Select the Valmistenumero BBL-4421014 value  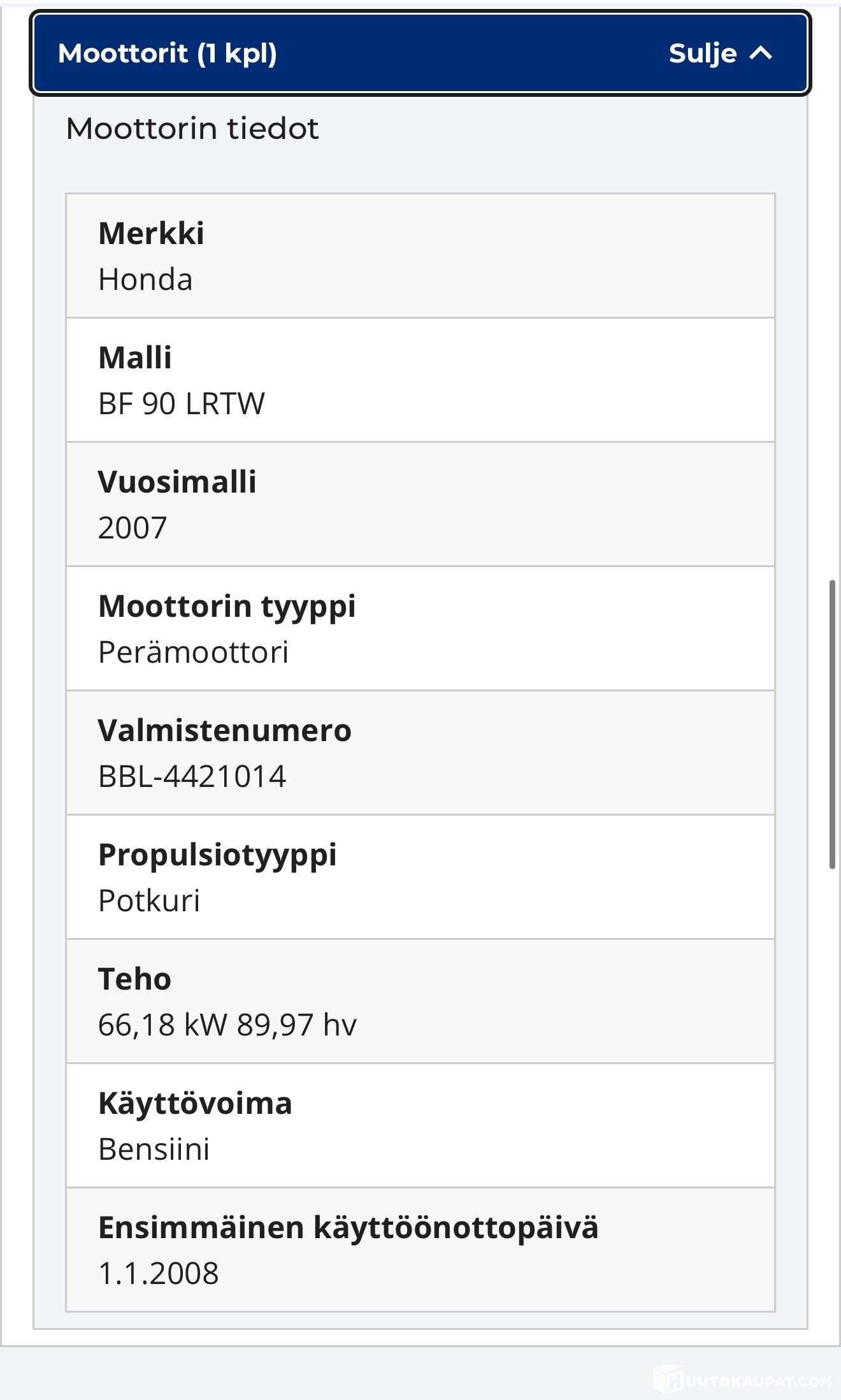pos(192,777)
